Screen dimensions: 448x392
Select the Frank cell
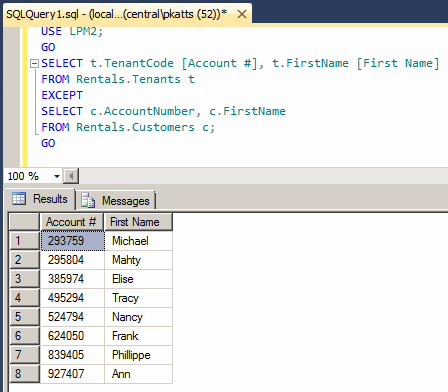138,336
